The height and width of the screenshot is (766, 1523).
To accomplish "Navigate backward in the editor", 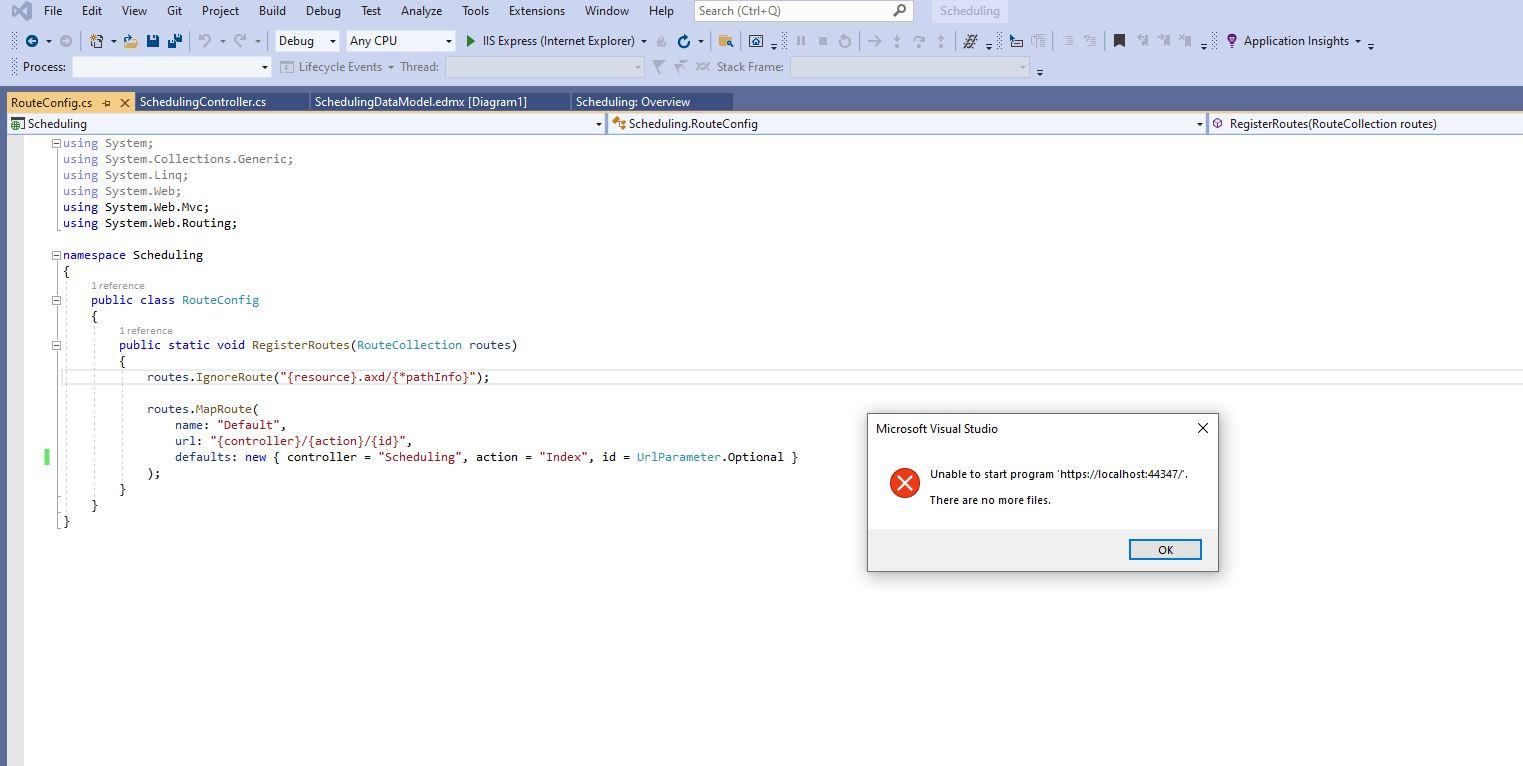I will point(33,41).
